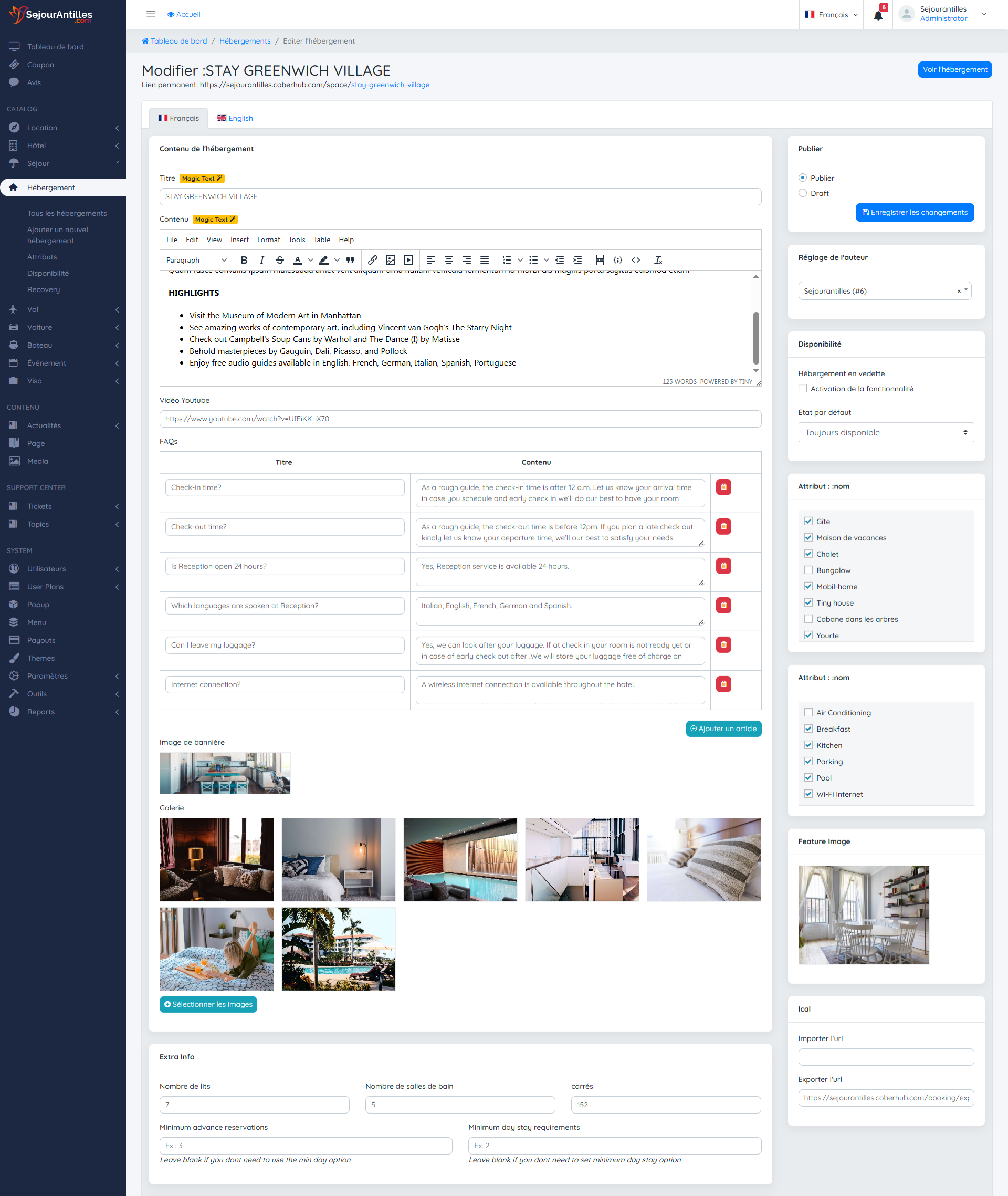Click the insert link toolbar icon

click(x=373, y=260)
